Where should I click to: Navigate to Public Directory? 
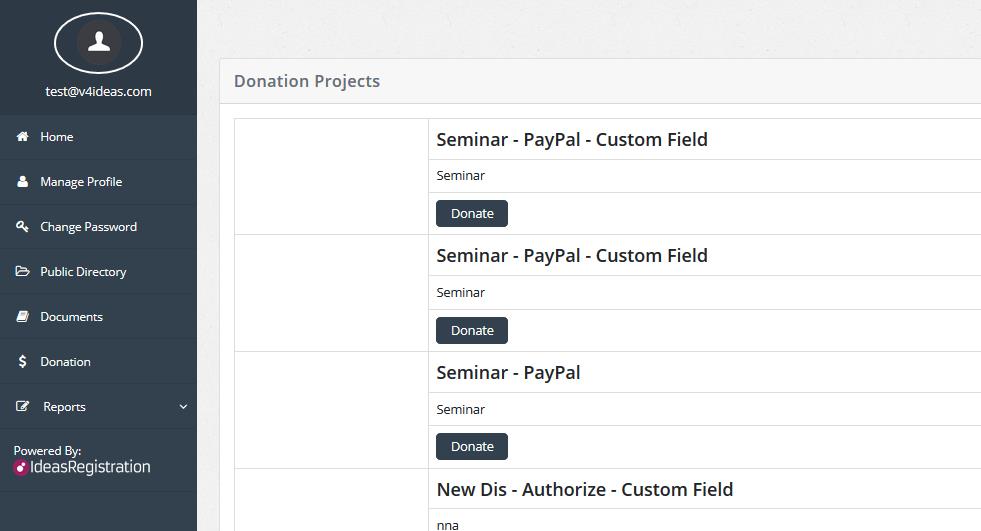tap(83, 272)
